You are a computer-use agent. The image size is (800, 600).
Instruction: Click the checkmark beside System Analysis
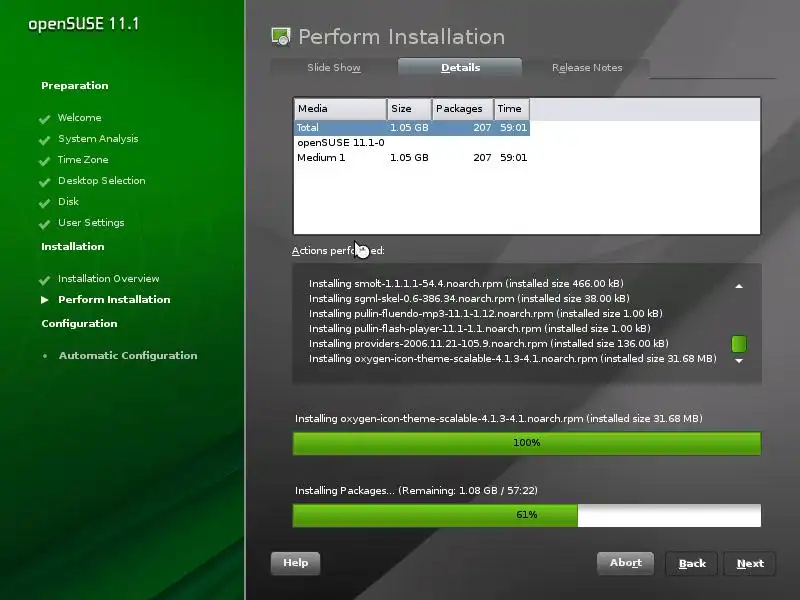click(44, 140)
